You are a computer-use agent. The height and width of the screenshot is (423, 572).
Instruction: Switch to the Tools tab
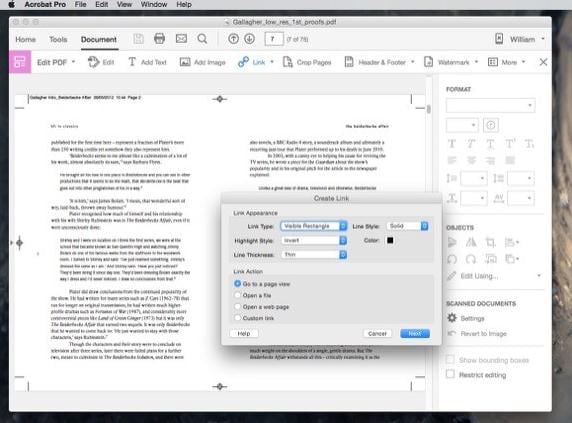coord(58,39)
